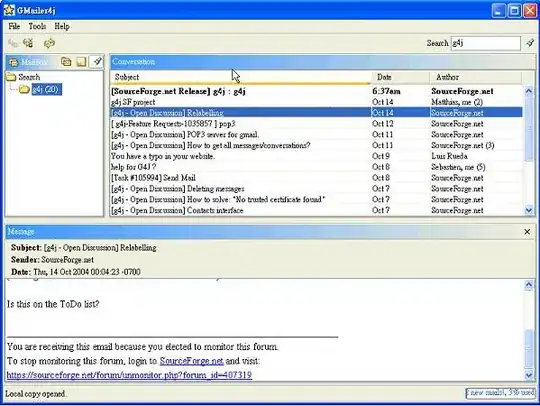540x406 pixels.
Task: Click the 'Oct 9' date cell
Action: click(x=381, y=156)
